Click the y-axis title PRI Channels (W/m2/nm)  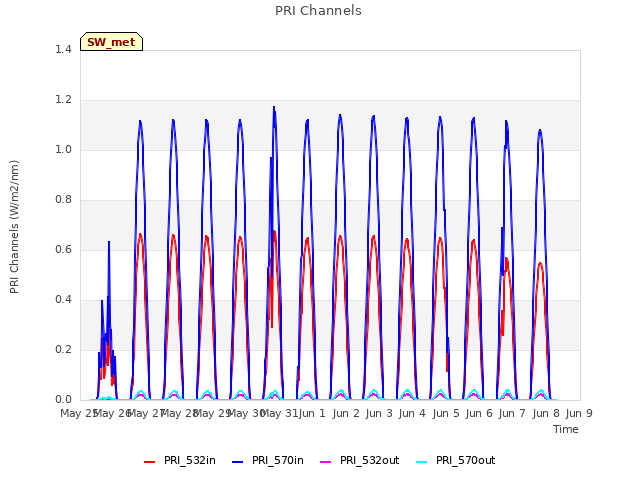(x=15, y=227)
